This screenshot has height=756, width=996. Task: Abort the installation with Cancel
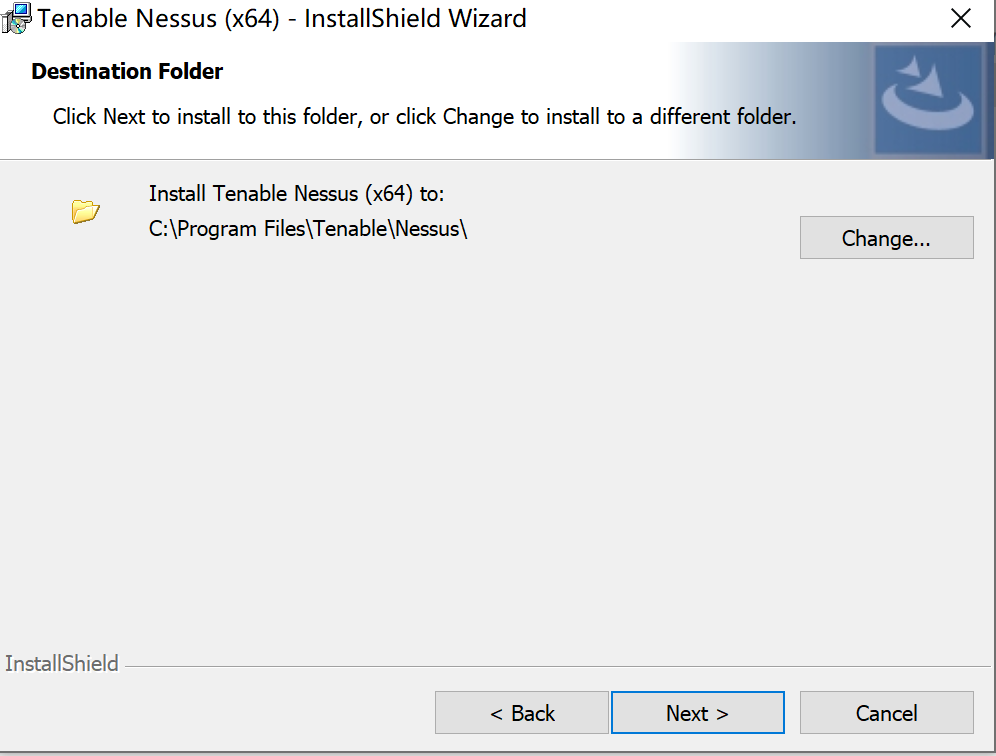pos(886,713)
